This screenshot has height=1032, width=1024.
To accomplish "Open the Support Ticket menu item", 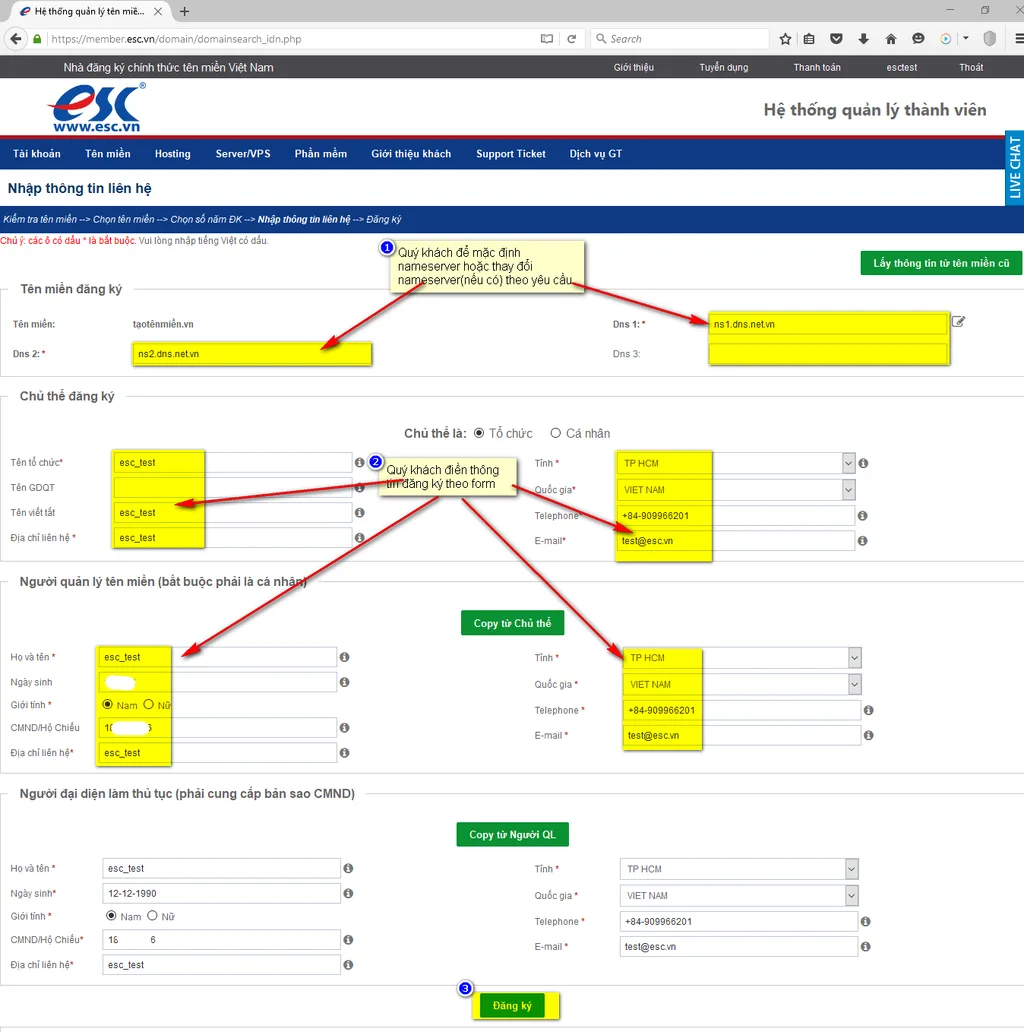I will pos(511,153).
